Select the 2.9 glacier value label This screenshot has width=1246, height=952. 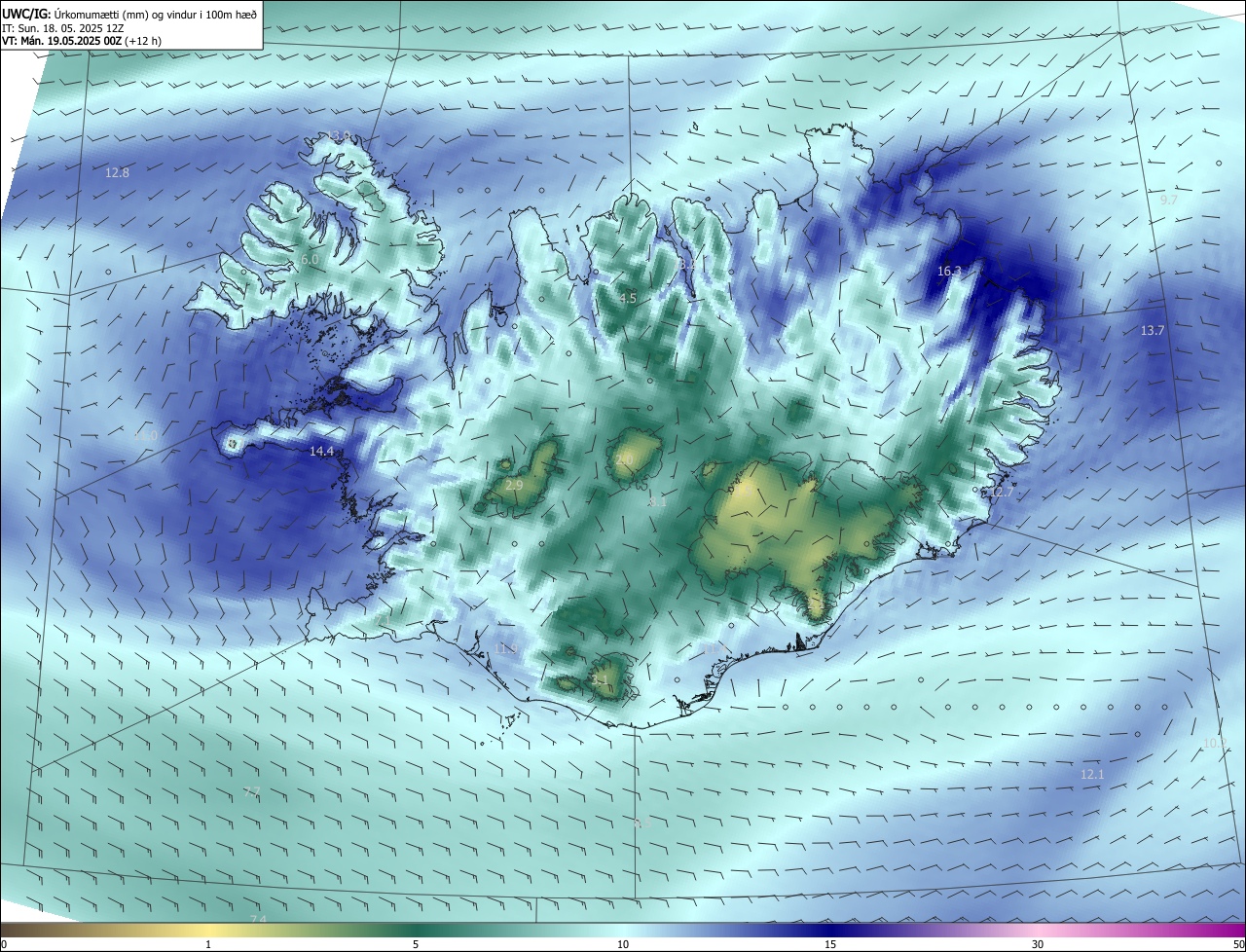click(515, 485)
